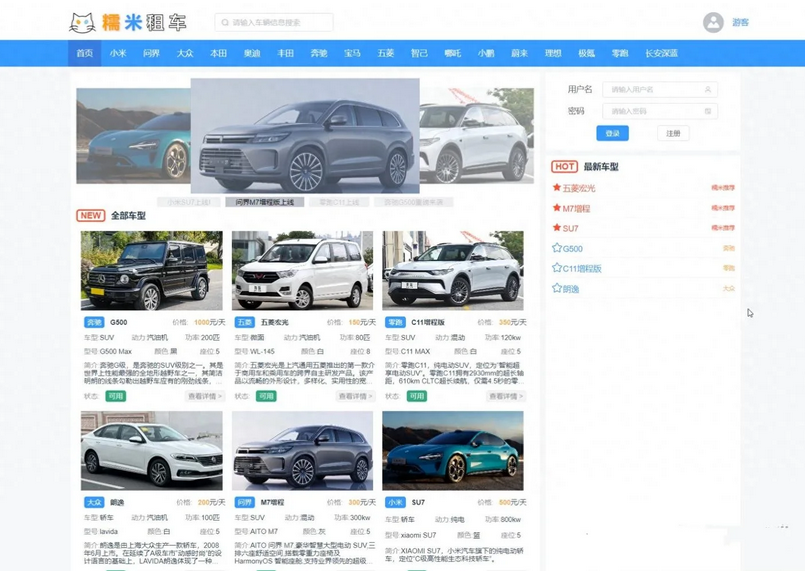Viewport: 805px width, 571px height.
Task: Select 本田 in the navigation bar
Action: point(218,53)
